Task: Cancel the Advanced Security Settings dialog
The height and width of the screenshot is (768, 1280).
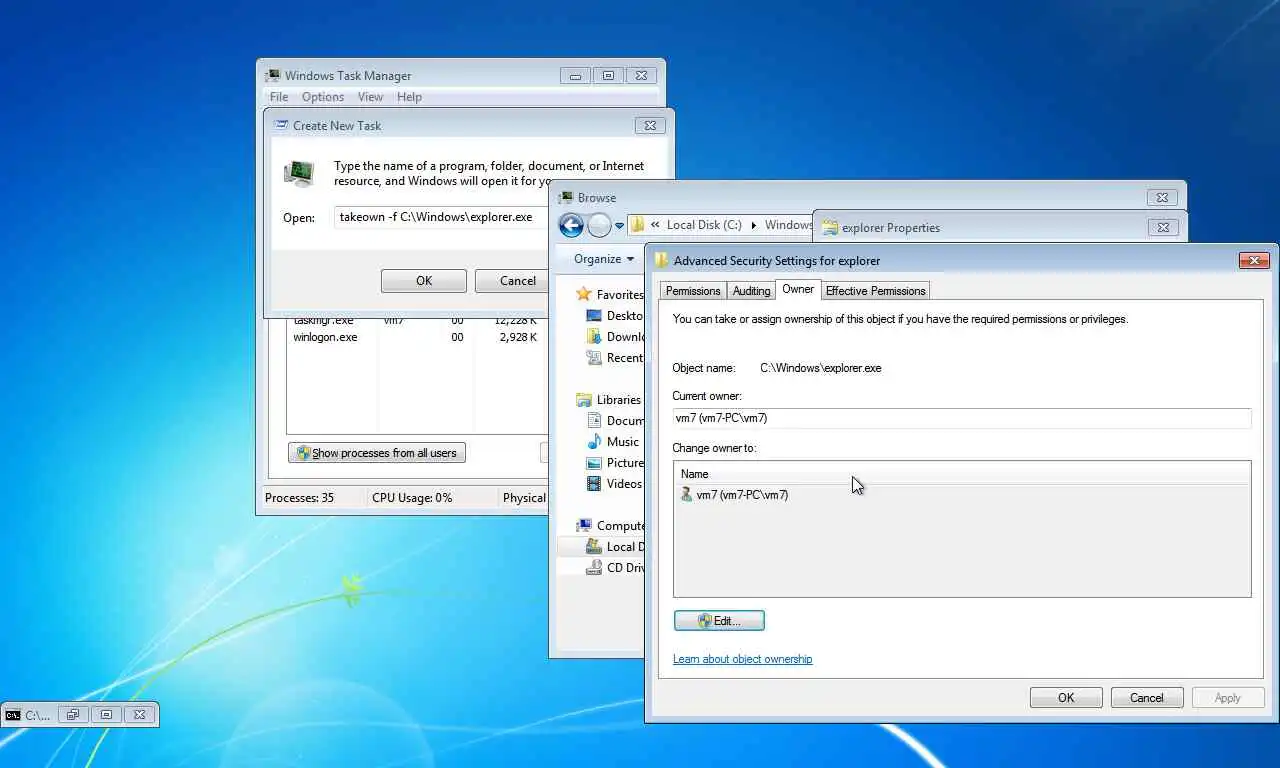Action: click(x=1147, y=698)
